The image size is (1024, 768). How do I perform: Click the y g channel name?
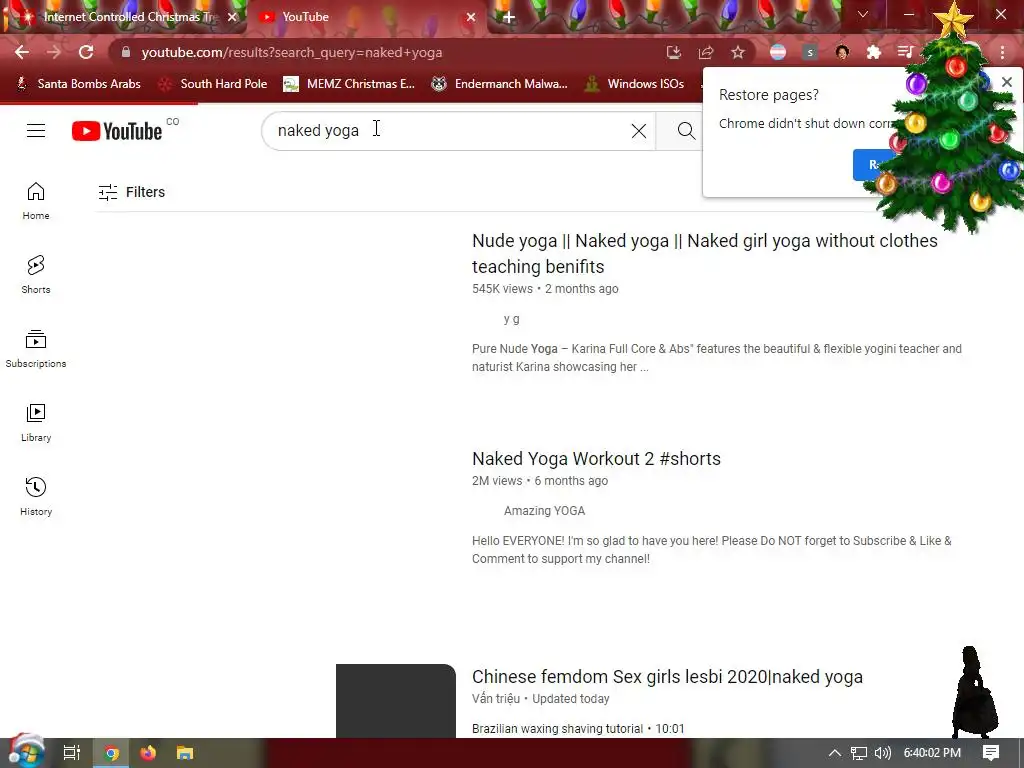click(511, 319)
